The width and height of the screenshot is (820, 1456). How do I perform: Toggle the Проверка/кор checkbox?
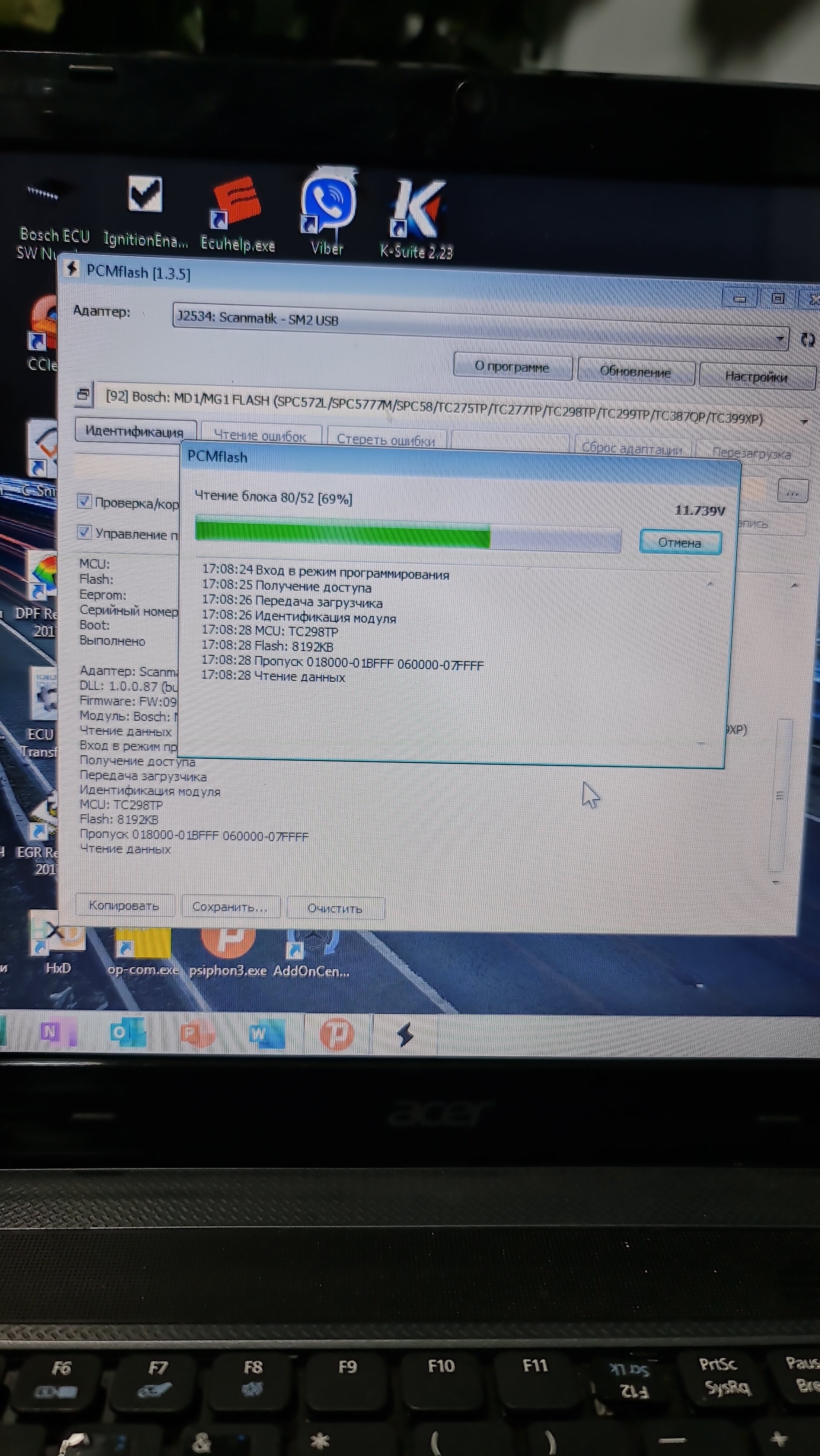click(84, 501)
